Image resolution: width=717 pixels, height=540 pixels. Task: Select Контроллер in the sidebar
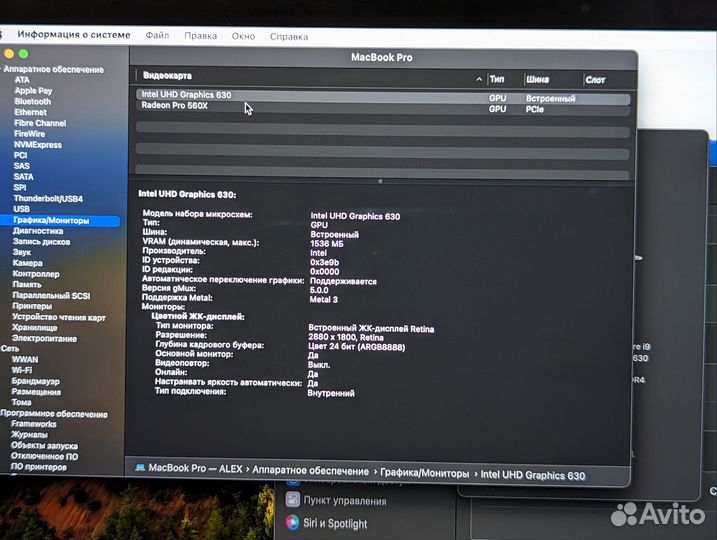[36, 274]
